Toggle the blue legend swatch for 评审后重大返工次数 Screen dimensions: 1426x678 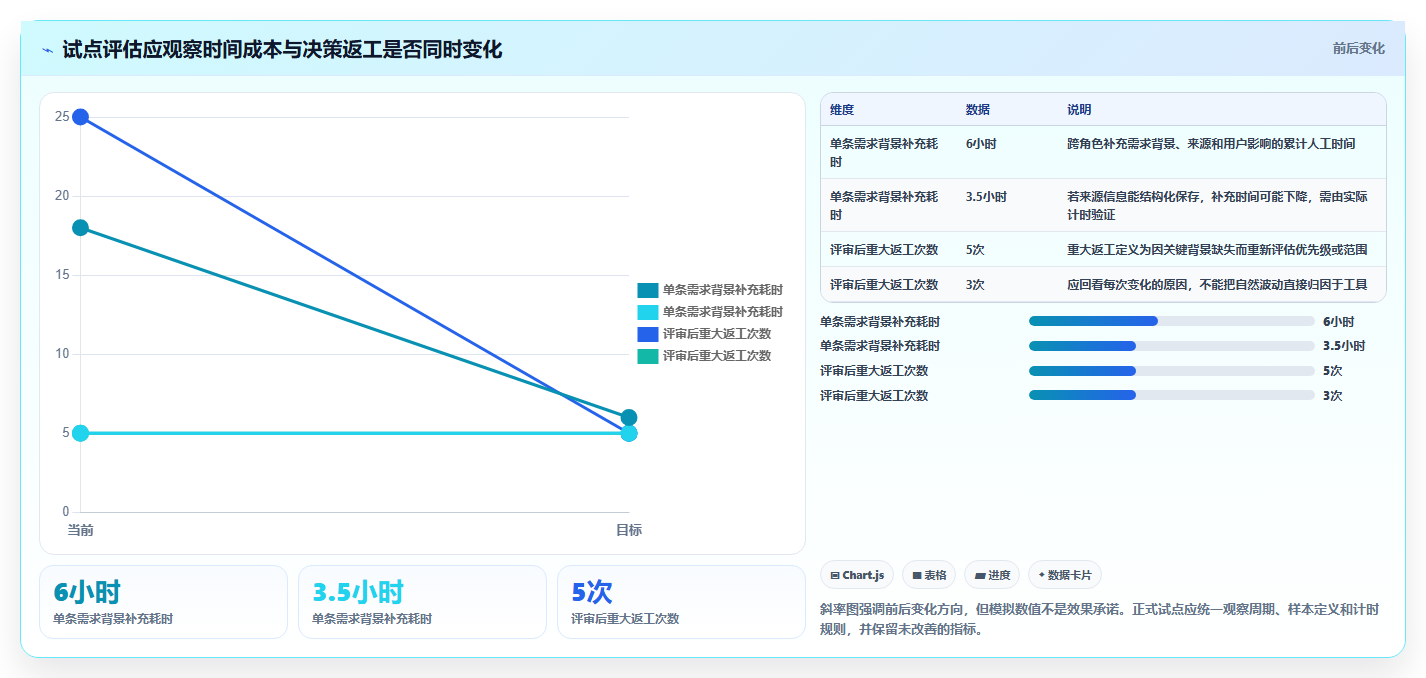coord(648,334)
